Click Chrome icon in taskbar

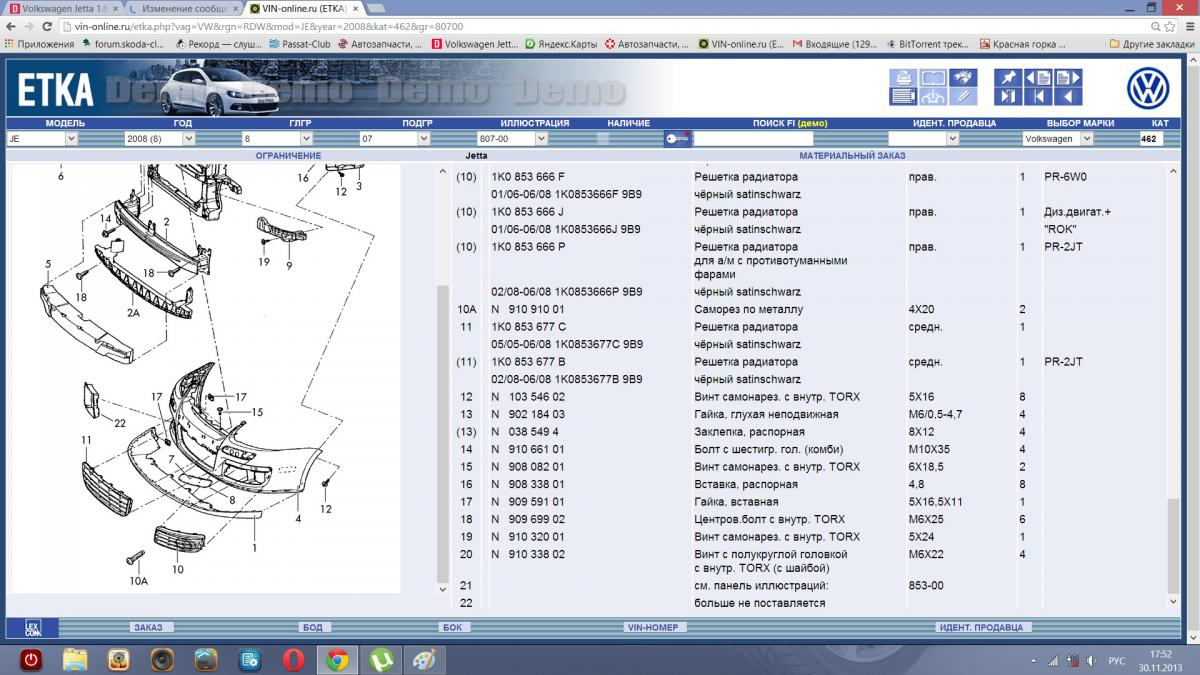(x=337, y=660)
